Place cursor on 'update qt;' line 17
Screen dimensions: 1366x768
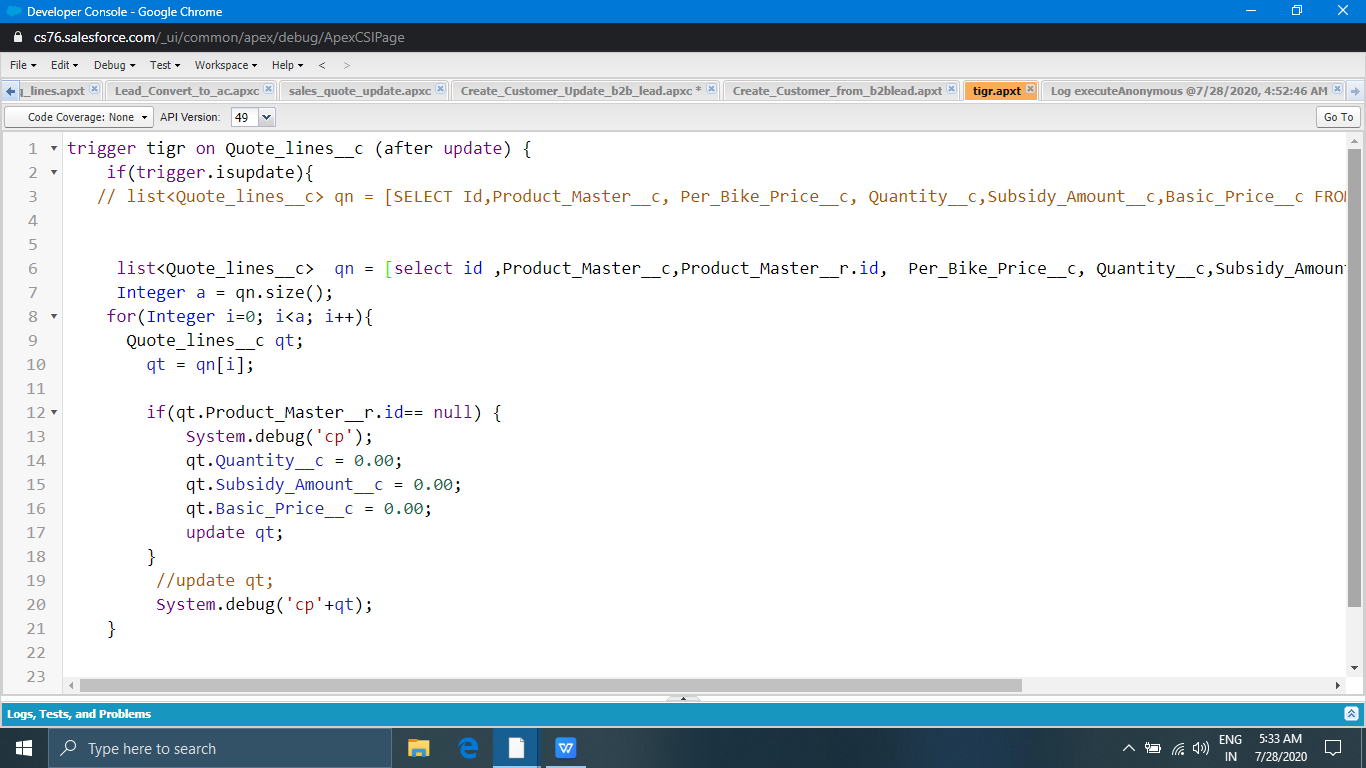coord(235,533)
